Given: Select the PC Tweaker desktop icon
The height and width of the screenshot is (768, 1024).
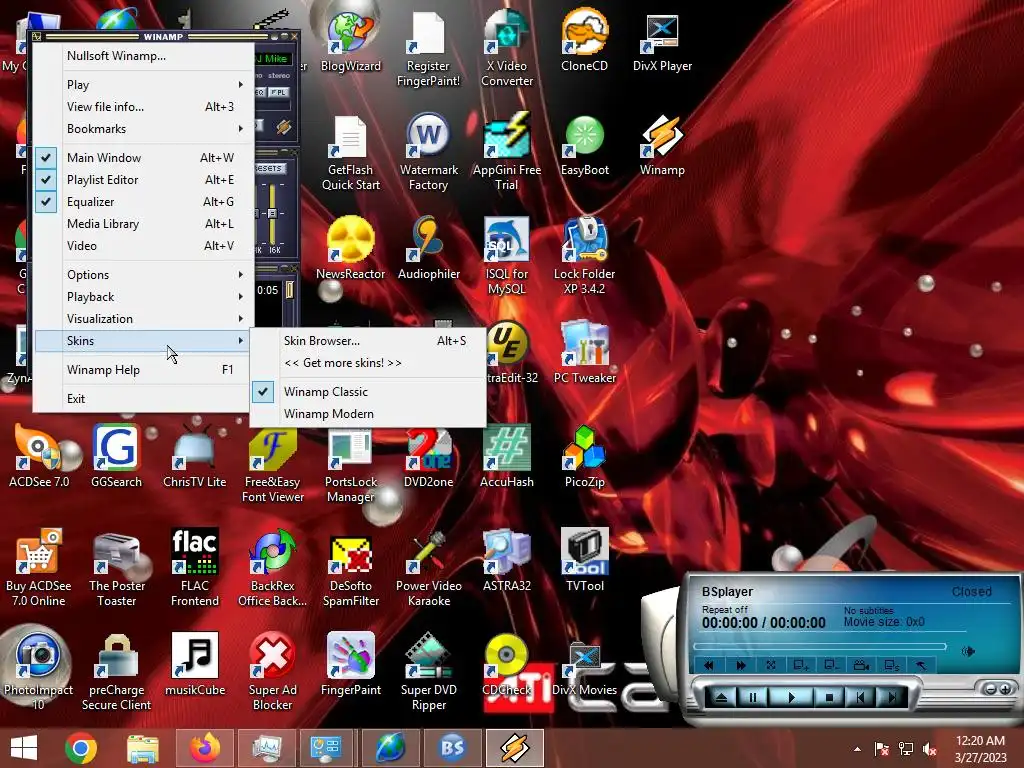Looking at the screenshot, I should click(x=584, y=353).
